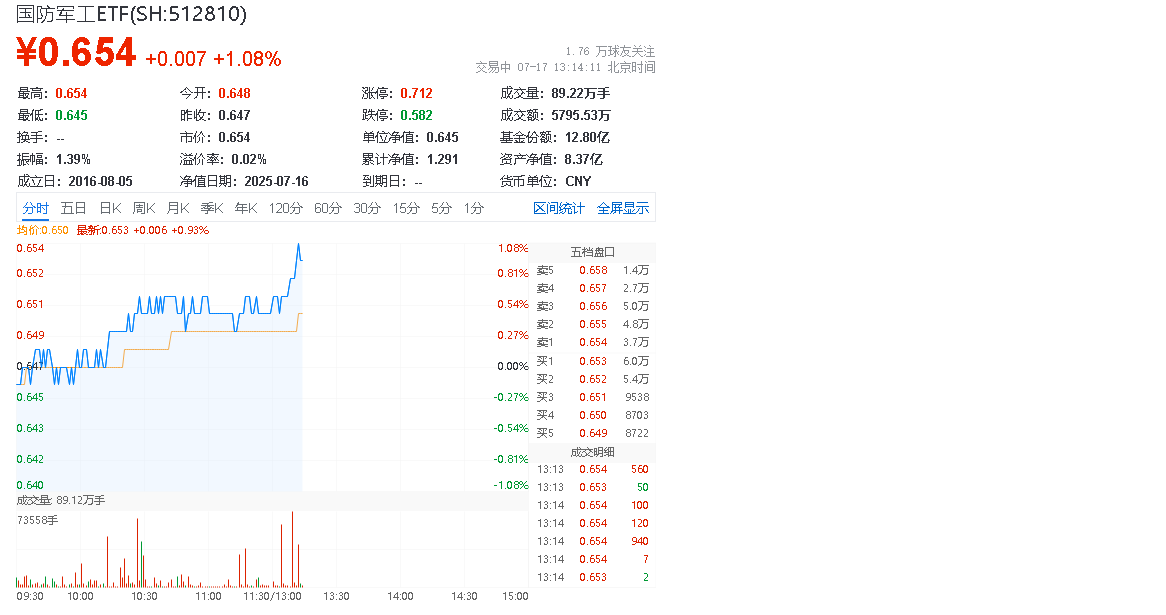1166x615 pixels.
Task: Open the 日K candlestick tab
Action: coord(110,208)
